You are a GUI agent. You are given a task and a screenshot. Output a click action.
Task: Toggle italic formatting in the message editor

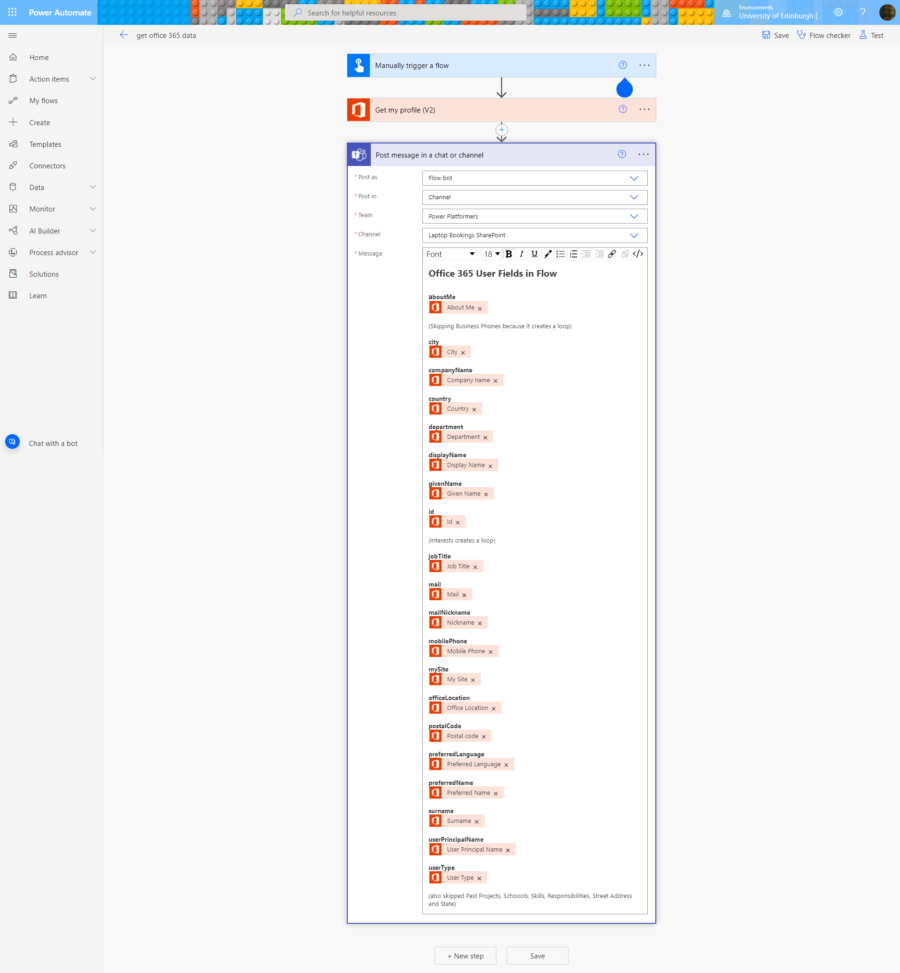pyautogui.click(x=521, y=253)
